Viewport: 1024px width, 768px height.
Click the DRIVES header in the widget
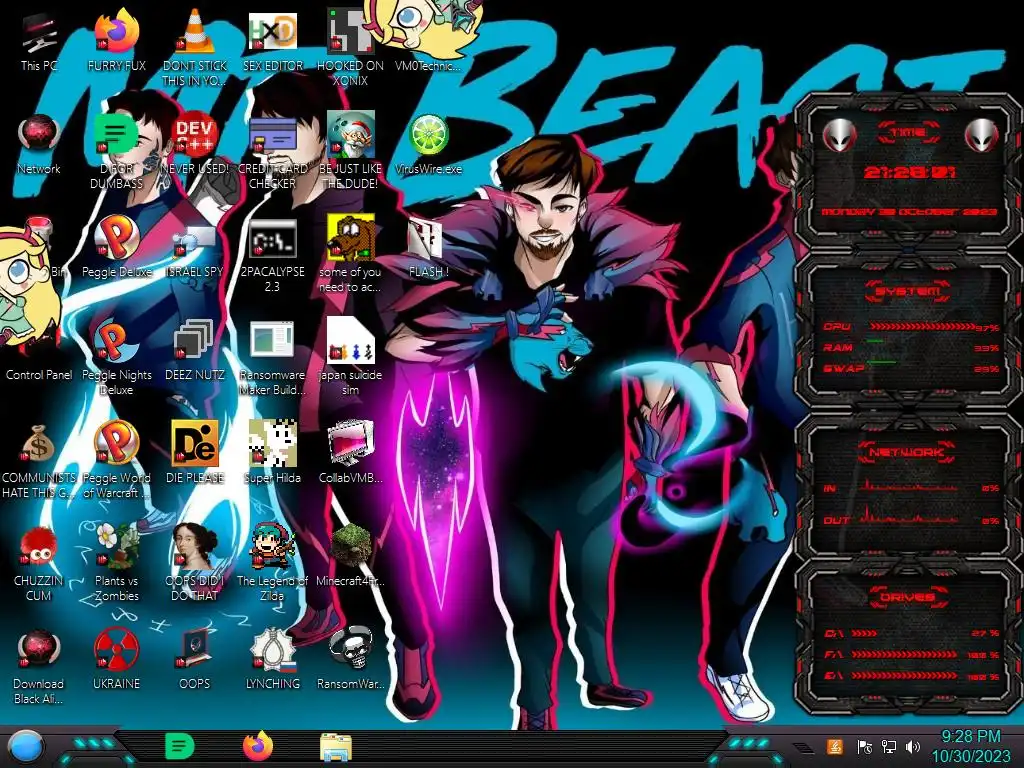tap(908, 596)
